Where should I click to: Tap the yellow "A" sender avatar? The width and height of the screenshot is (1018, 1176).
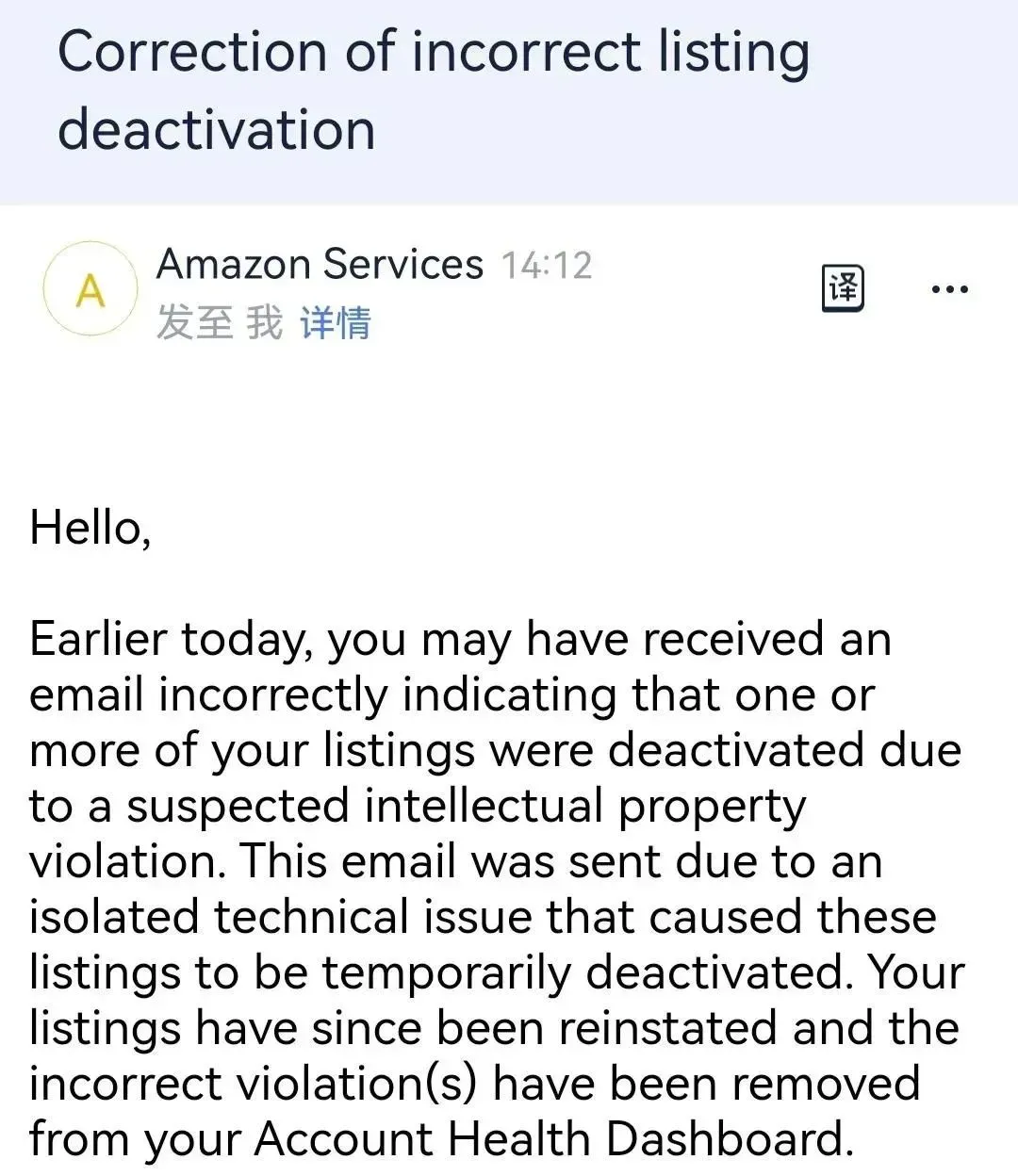(x=90, y=290)
